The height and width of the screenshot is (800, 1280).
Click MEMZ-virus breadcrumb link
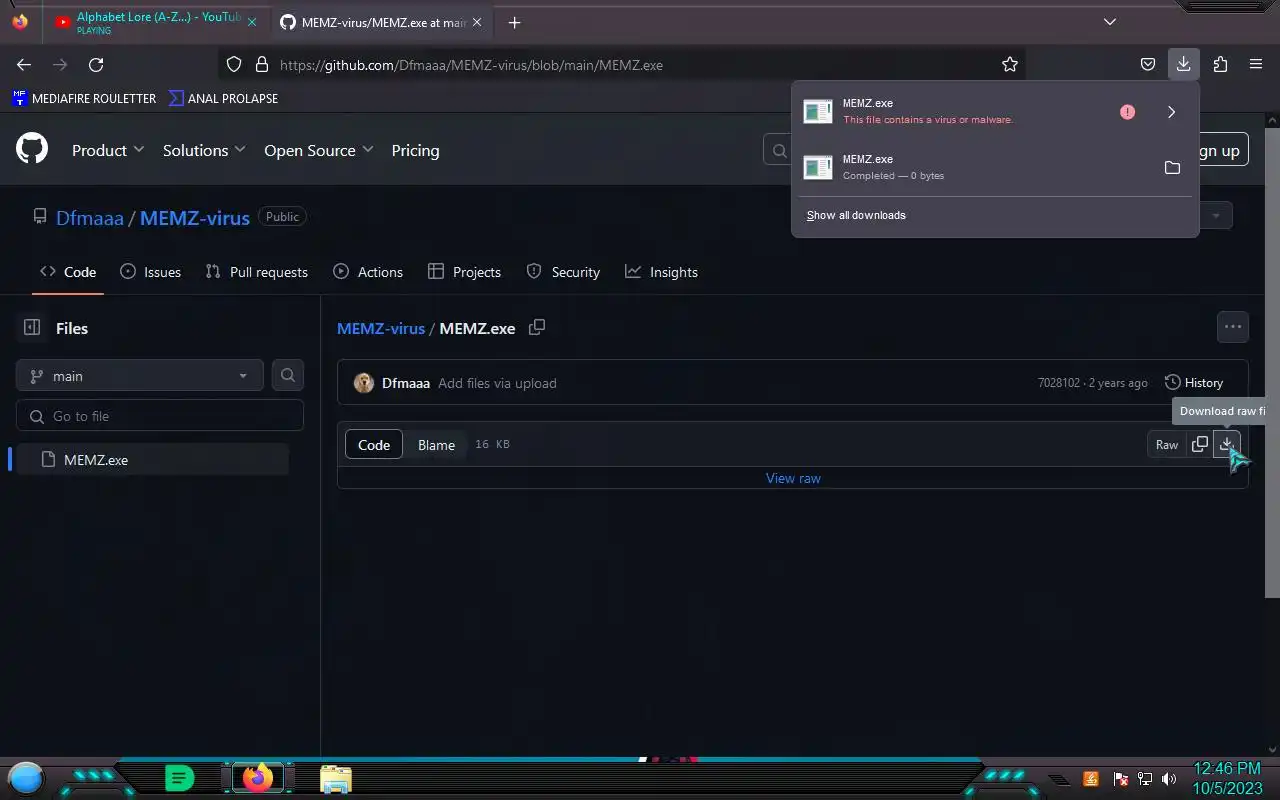(381, 328)
